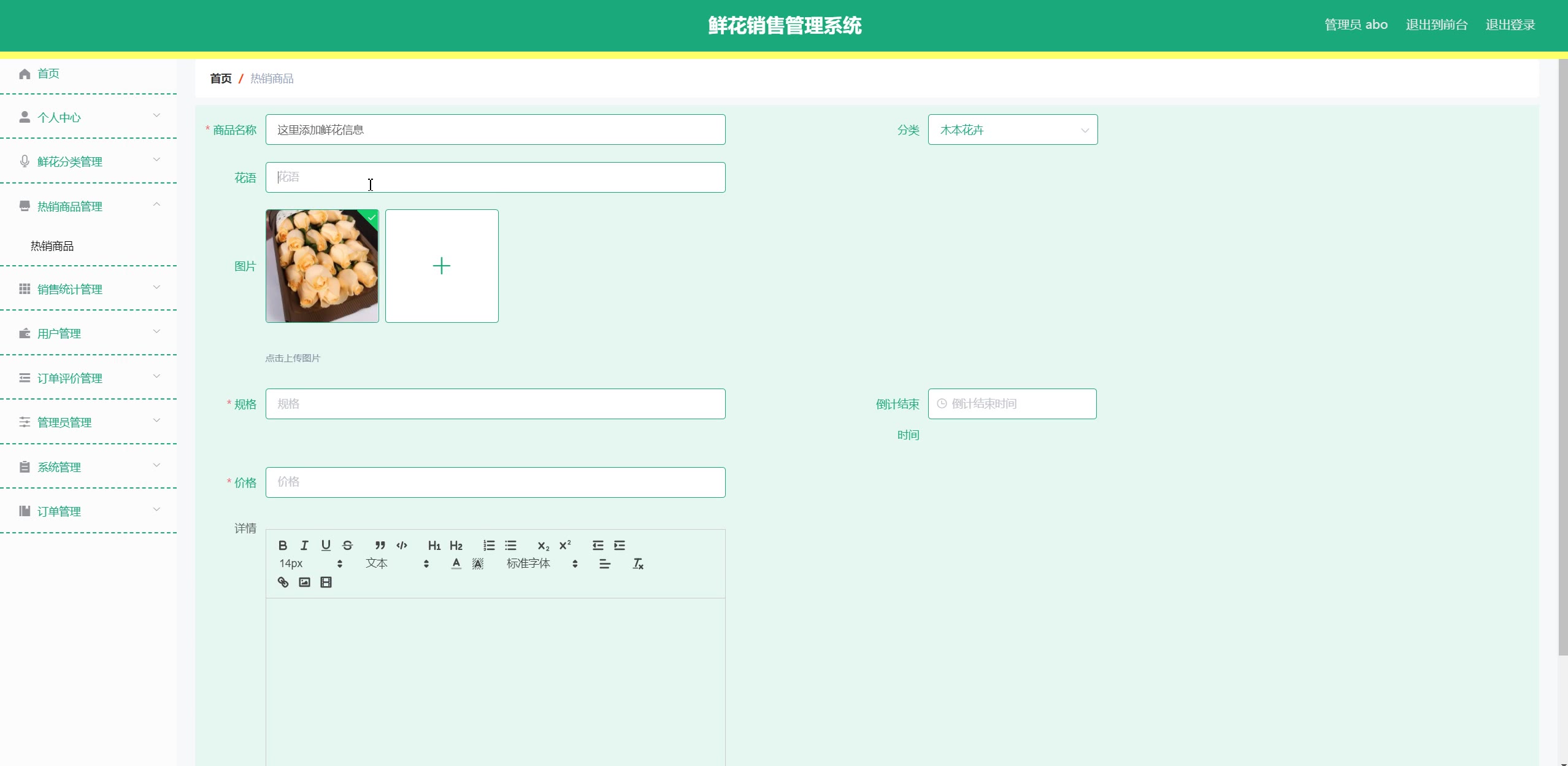Expand the 个人中心 sidebar menu

pyautogui.click(x=88, y=117)
